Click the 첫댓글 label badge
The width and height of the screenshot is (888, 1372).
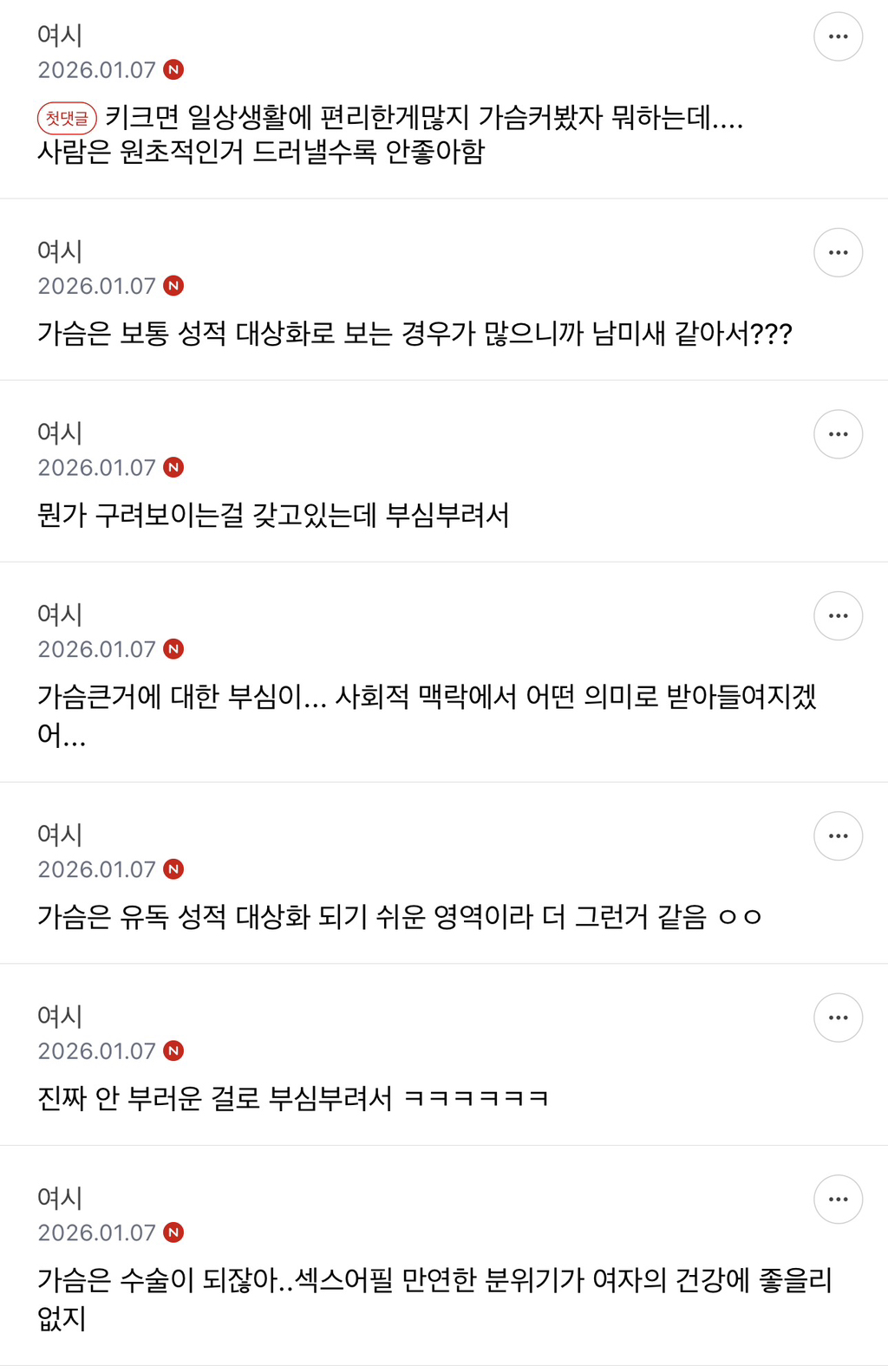pyautogui.click(x=67, y=118)
